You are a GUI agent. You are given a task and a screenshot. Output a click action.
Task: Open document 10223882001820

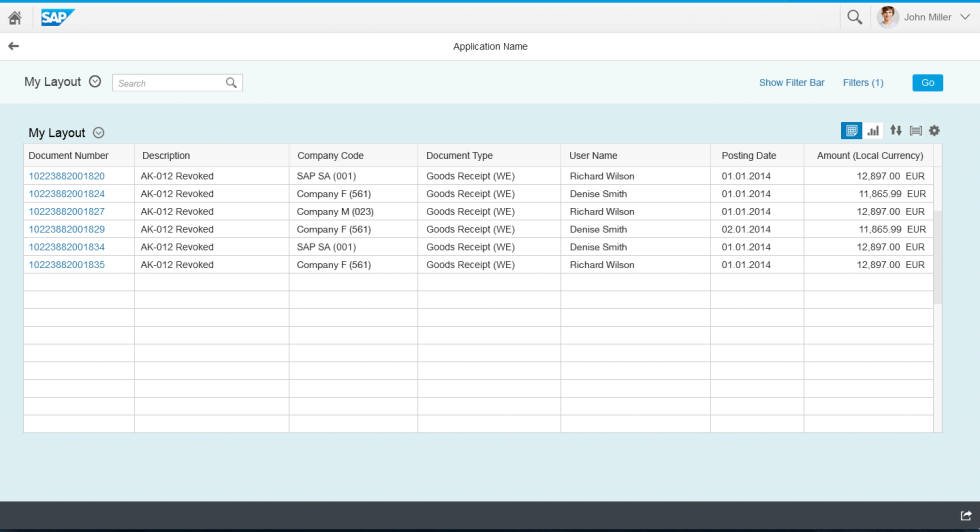pyautogui.click(x=67, y=176)
